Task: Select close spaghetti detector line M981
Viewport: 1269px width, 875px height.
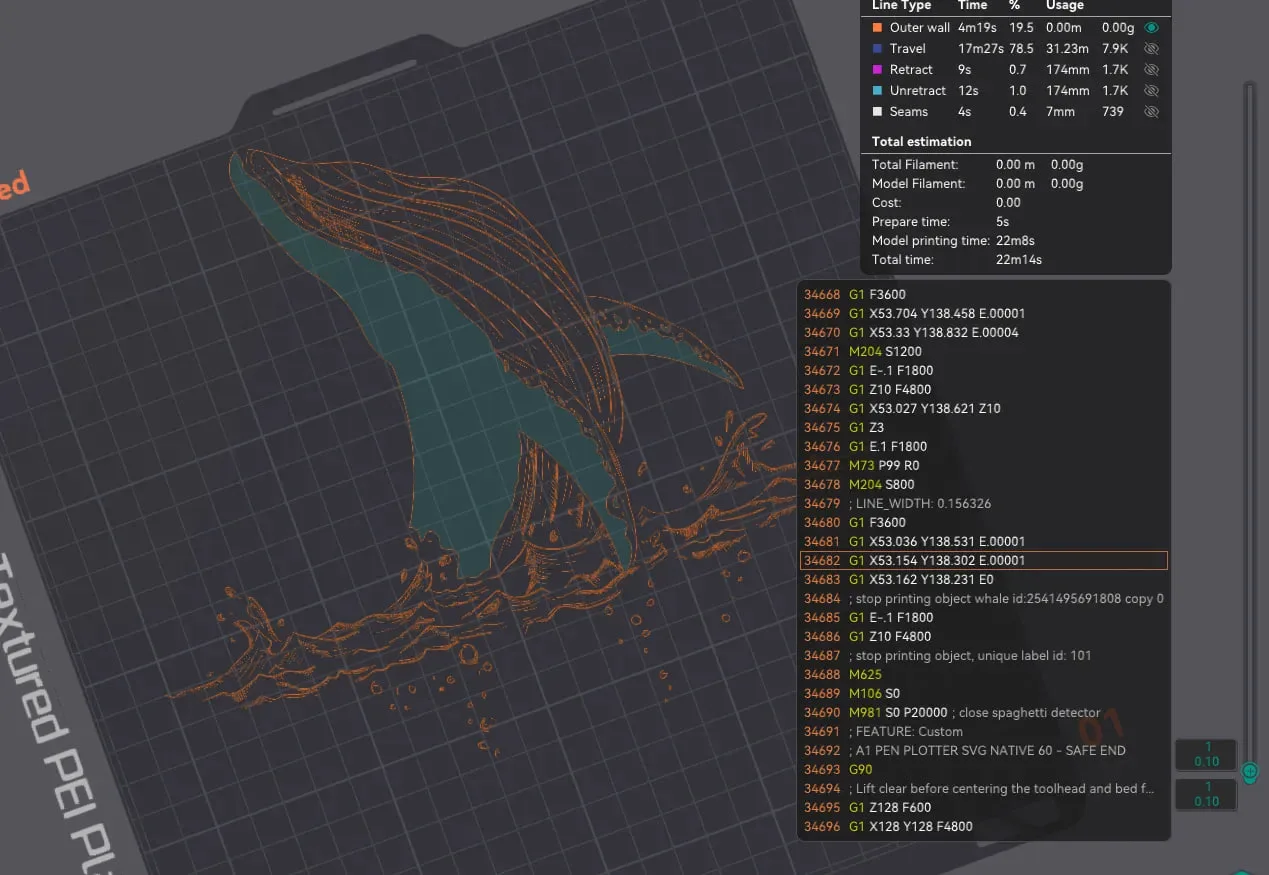Action: tap(983, 713)
